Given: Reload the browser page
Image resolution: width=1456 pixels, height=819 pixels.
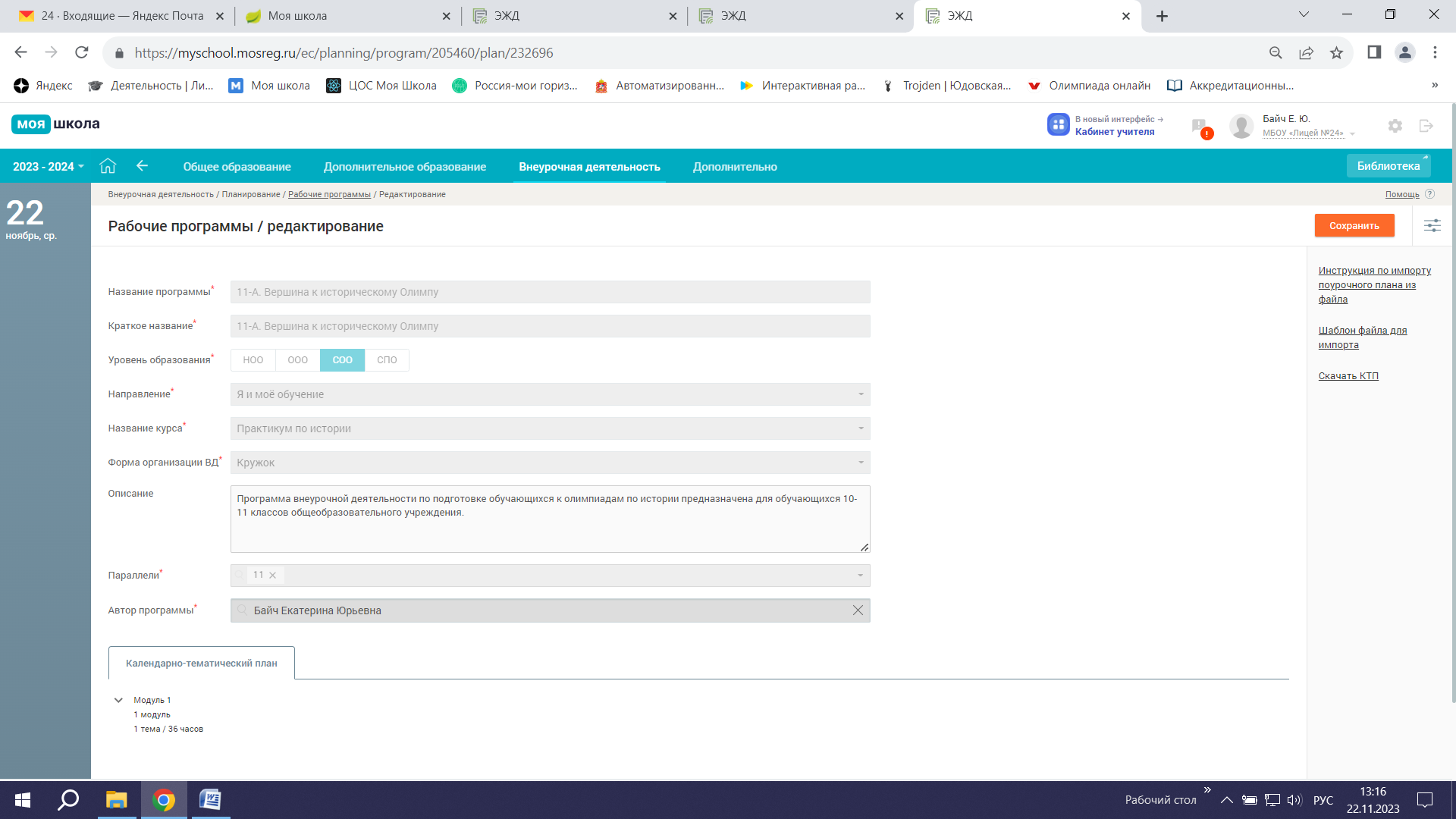Looking at the screenshot, I should click(82, 52).
